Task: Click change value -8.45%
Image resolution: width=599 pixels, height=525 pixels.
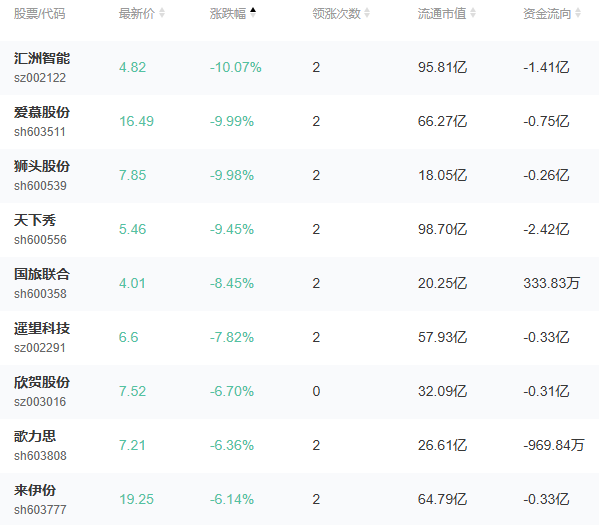Action: coord(232,284)
